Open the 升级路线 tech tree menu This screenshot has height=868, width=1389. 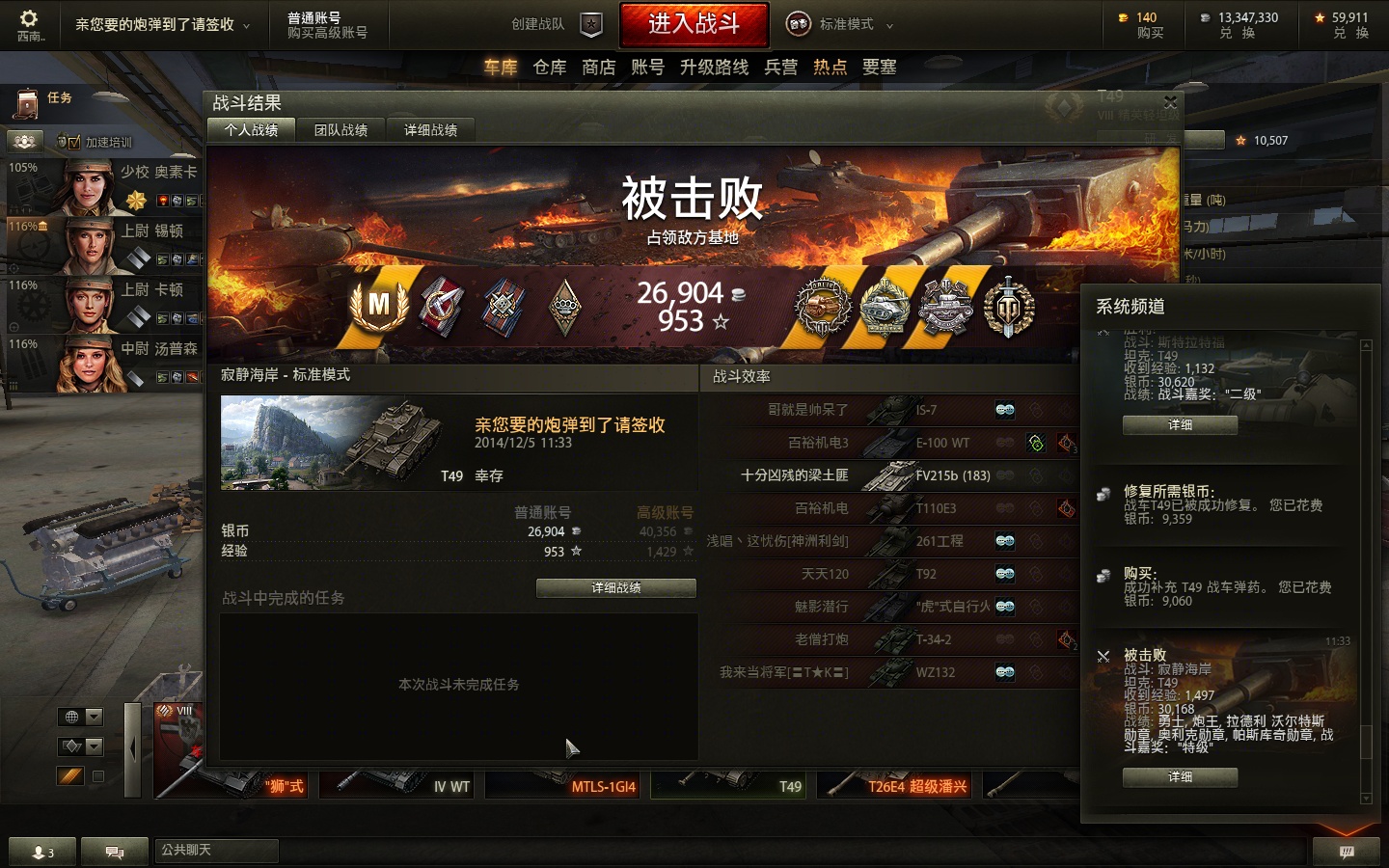click(714, 67)
